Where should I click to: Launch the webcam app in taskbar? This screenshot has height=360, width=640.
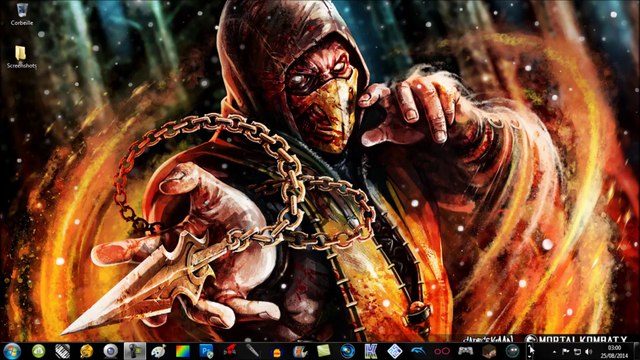click(111, 351)
